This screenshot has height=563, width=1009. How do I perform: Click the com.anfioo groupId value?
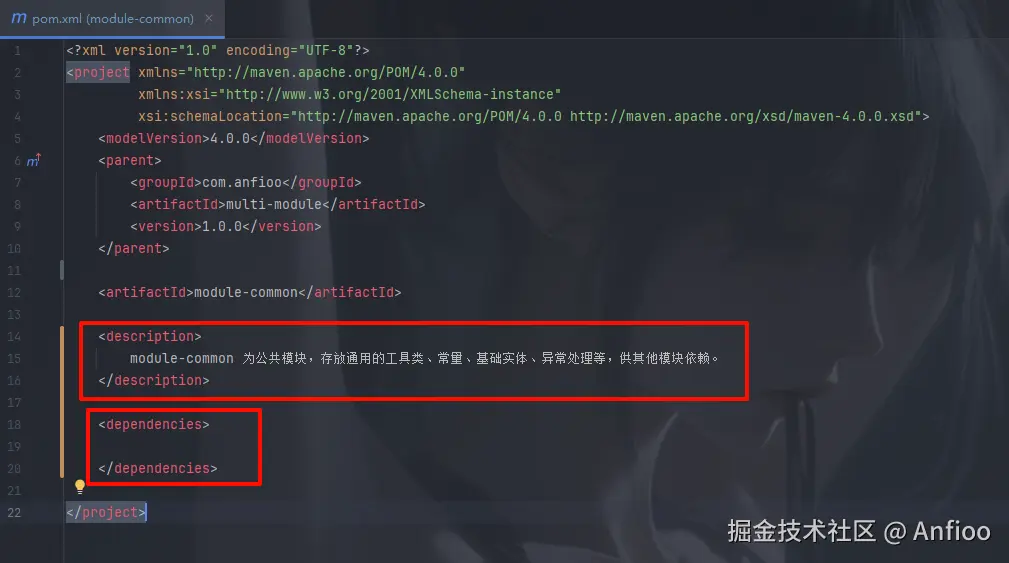(x=242, y=183)
